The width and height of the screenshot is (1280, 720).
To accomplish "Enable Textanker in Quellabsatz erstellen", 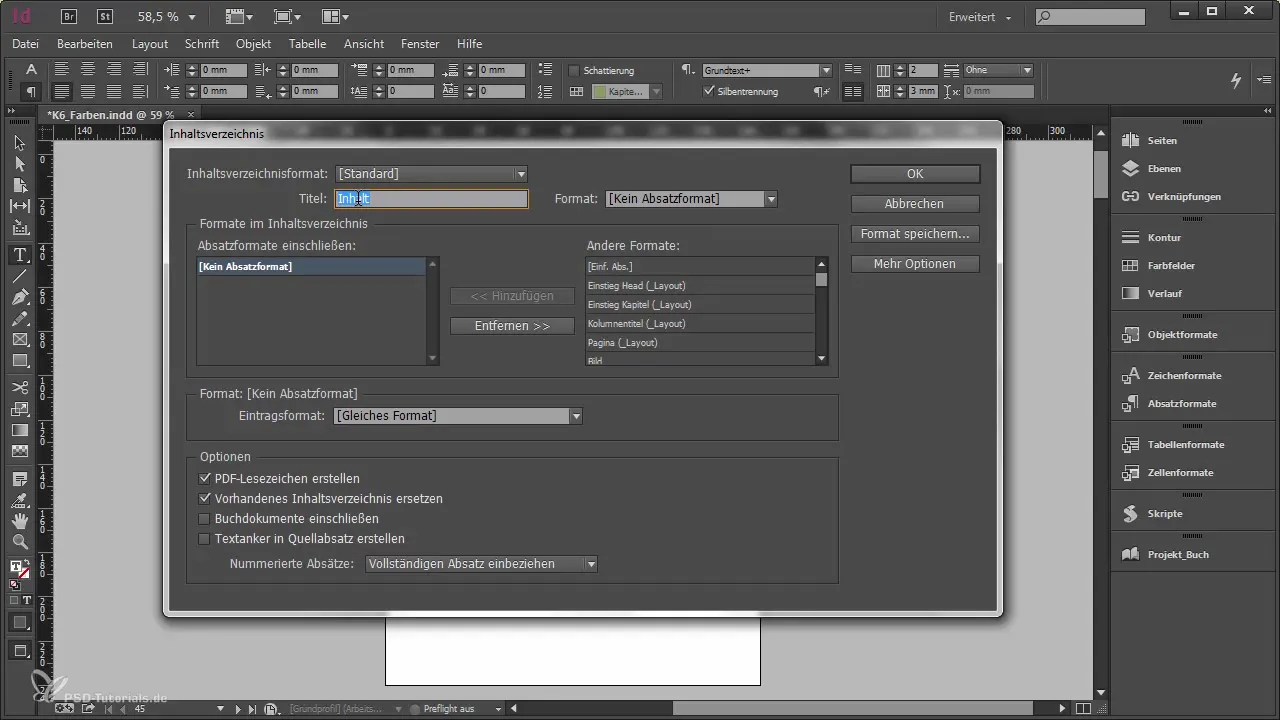I will (205, 539).
